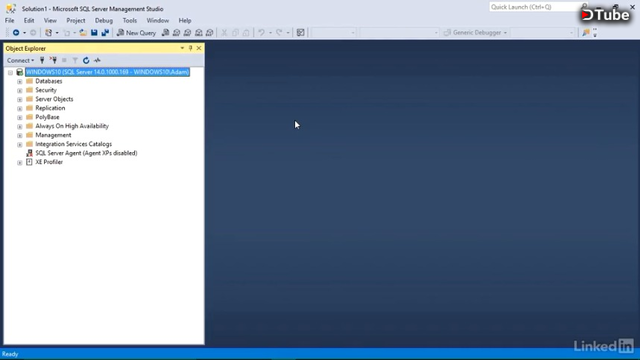Image resolution: width=640 pixels, height=360 pixels.
Task: Click the Ready status bar text
Action: (10, 354)
